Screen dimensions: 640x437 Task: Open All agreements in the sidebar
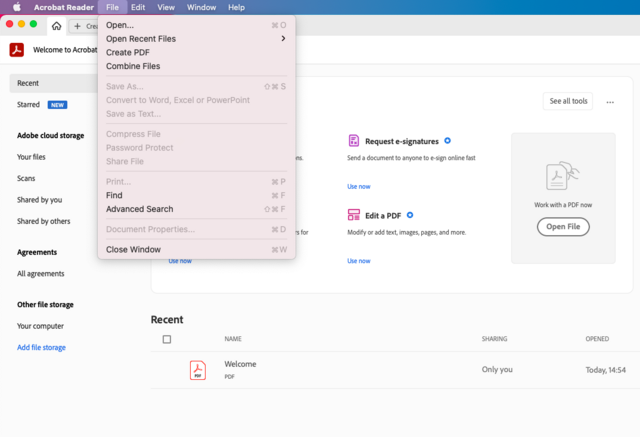click(x=40, y=273)
